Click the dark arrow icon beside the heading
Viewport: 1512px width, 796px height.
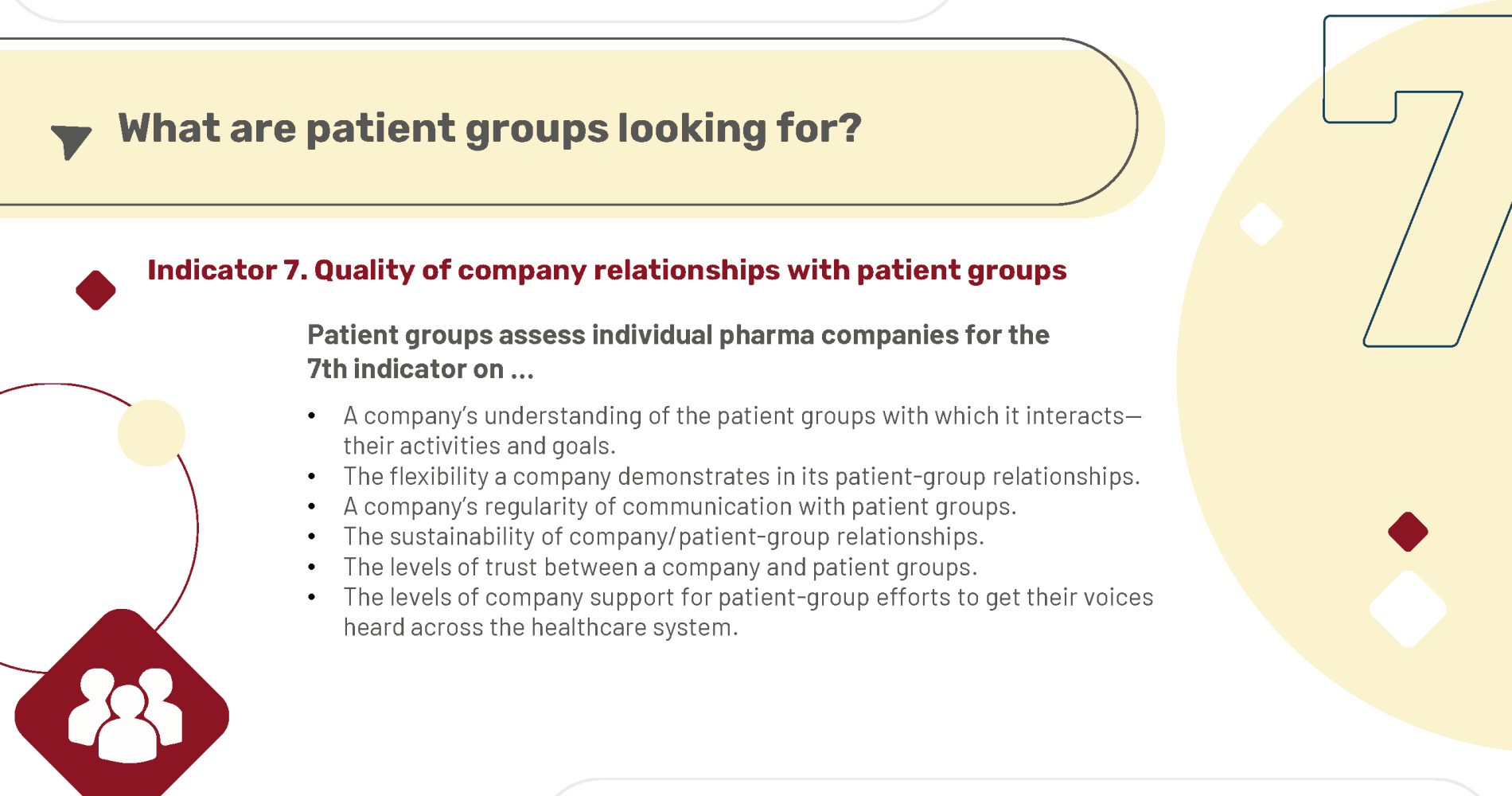click(71, 142)
